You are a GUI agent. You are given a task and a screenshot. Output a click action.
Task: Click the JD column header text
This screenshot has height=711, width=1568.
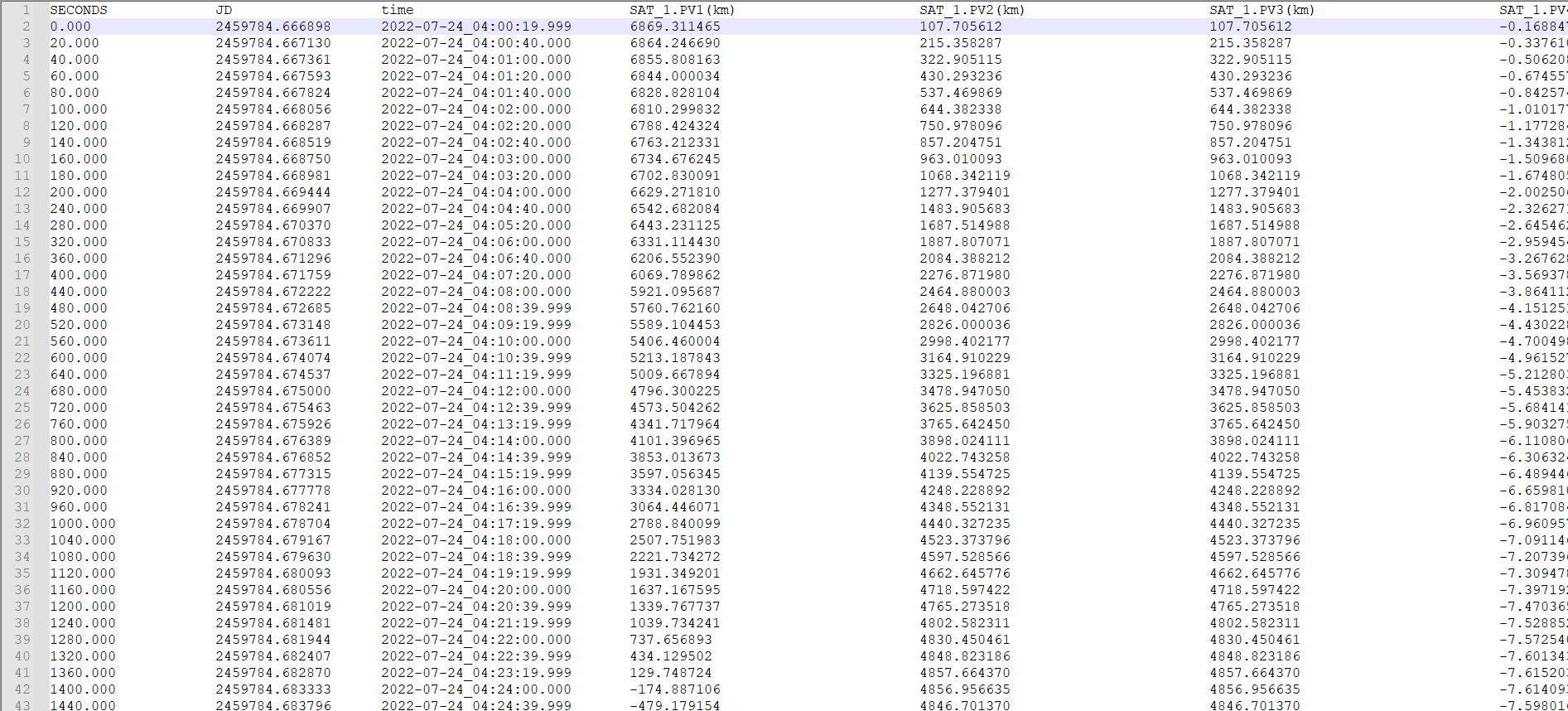[x=224, y=10]
